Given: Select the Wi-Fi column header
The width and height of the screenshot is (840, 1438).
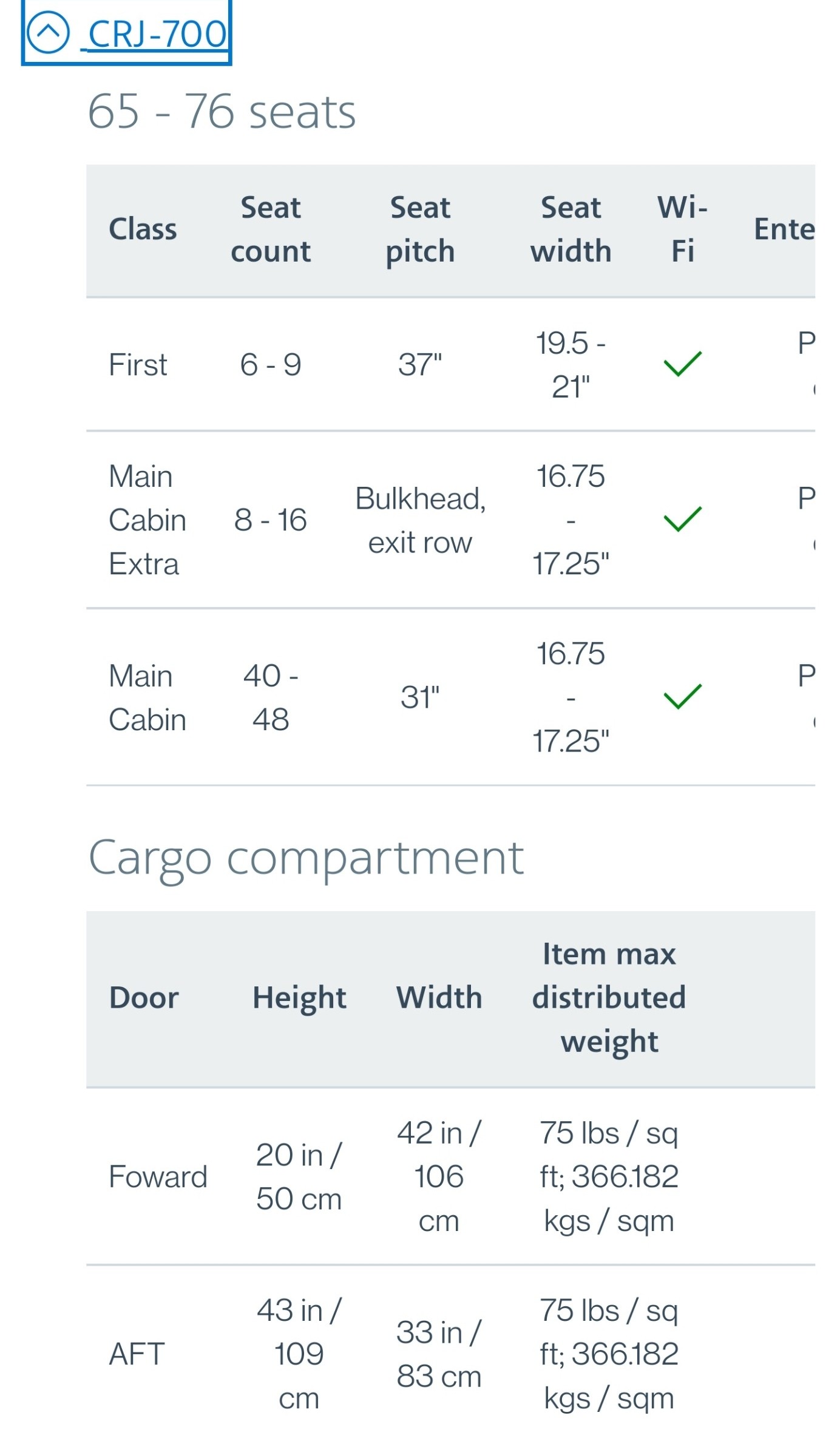Looking at the screenshot, I should [682, 229].
